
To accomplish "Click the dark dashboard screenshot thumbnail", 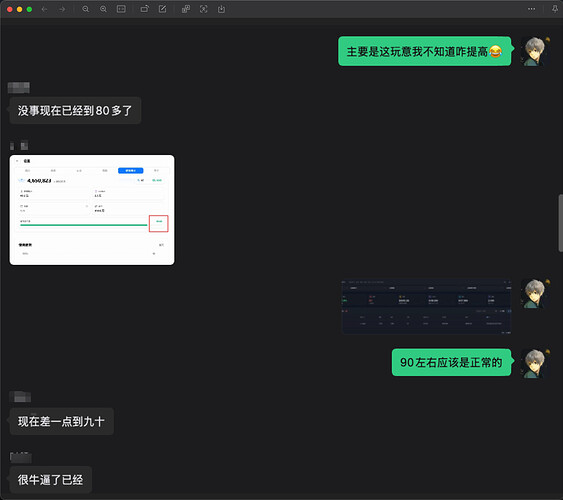I will pos(427,307).
